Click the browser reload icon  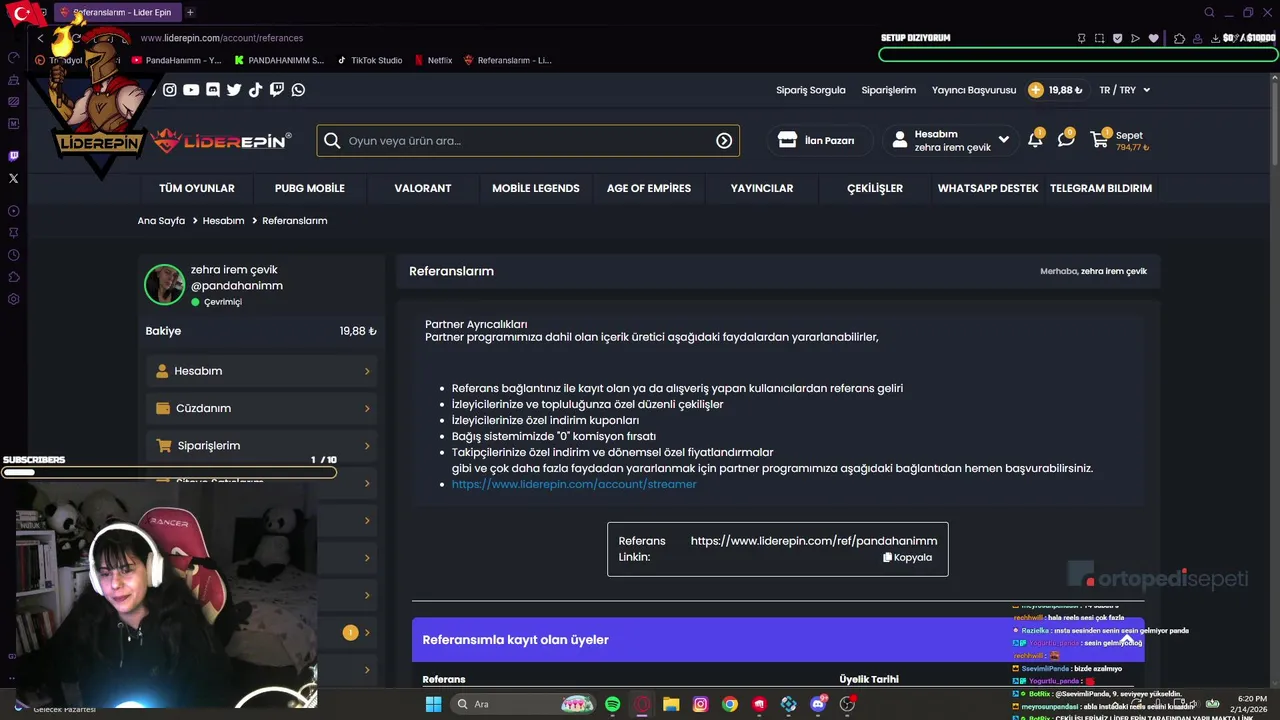click(x=76, y=38)
